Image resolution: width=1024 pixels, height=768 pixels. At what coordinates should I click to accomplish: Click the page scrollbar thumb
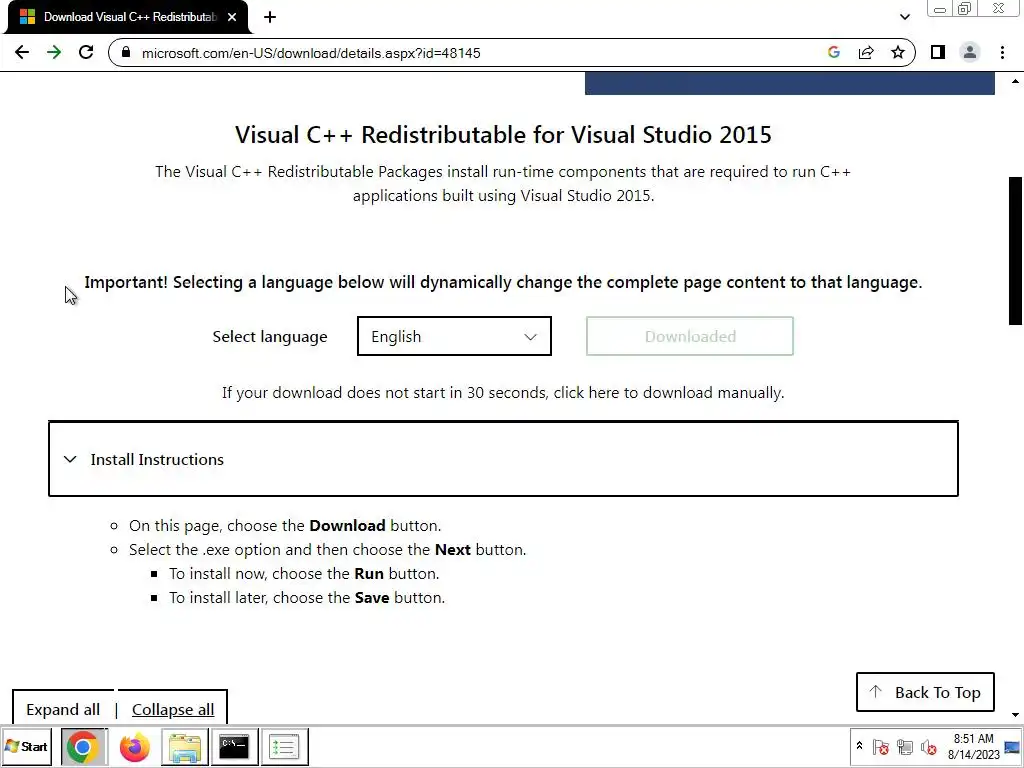pos(1015,251)
